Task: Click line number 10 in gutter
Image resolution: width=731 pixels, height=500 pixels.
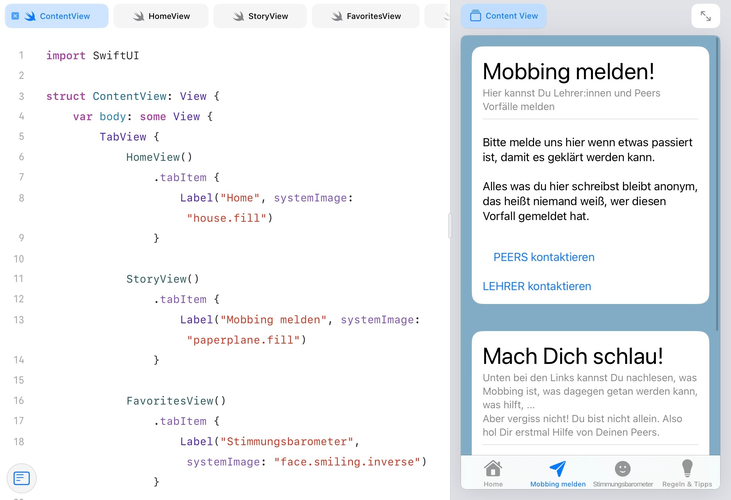Action: [x=19, y=259]
